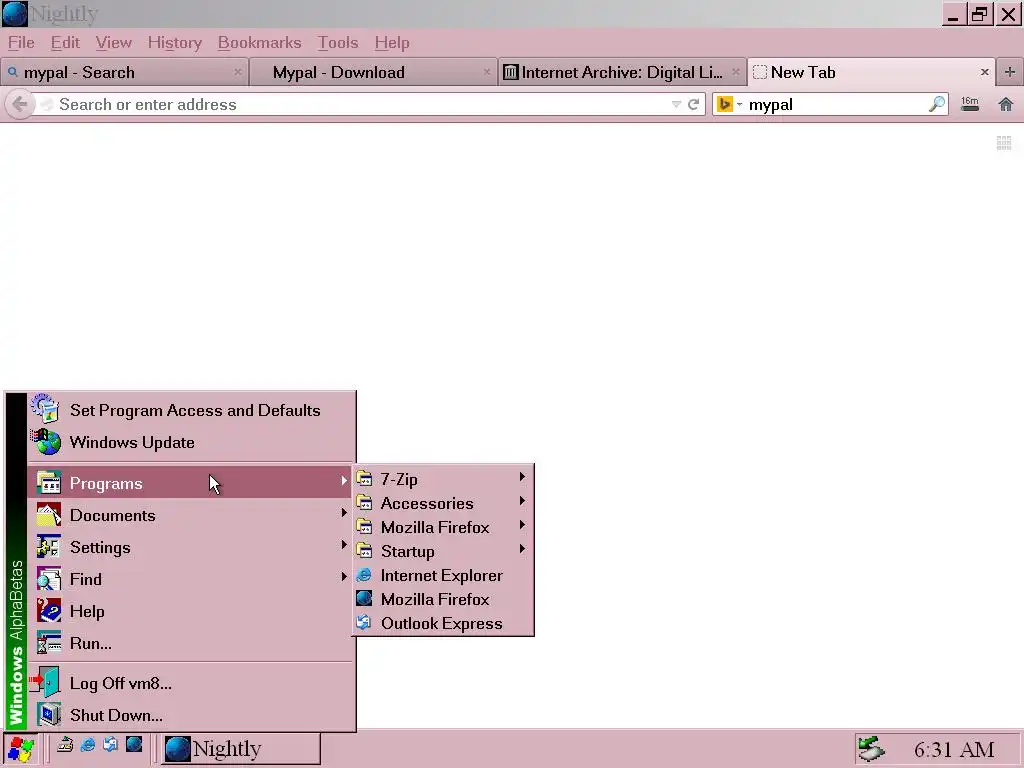The width and height of the screenshot is (1024, 768).
Task: Expand Documents submenu in Start menu
Action: (191, 515)
